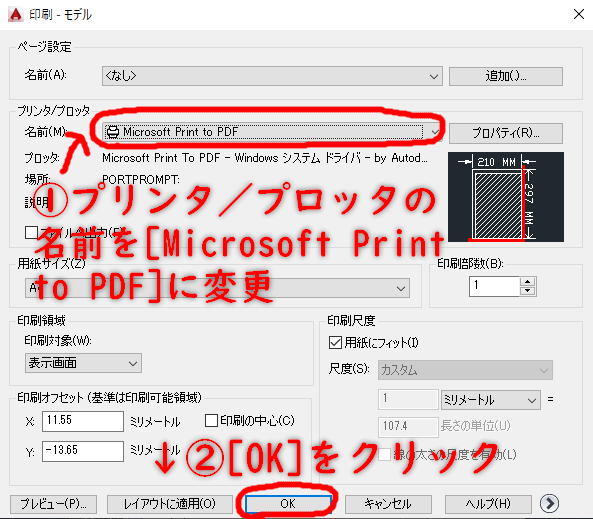Image resolution: width=593 pixels, height=519 pixels.
Task: Click the キャンセル button
Action: click(x=388, y=504)
